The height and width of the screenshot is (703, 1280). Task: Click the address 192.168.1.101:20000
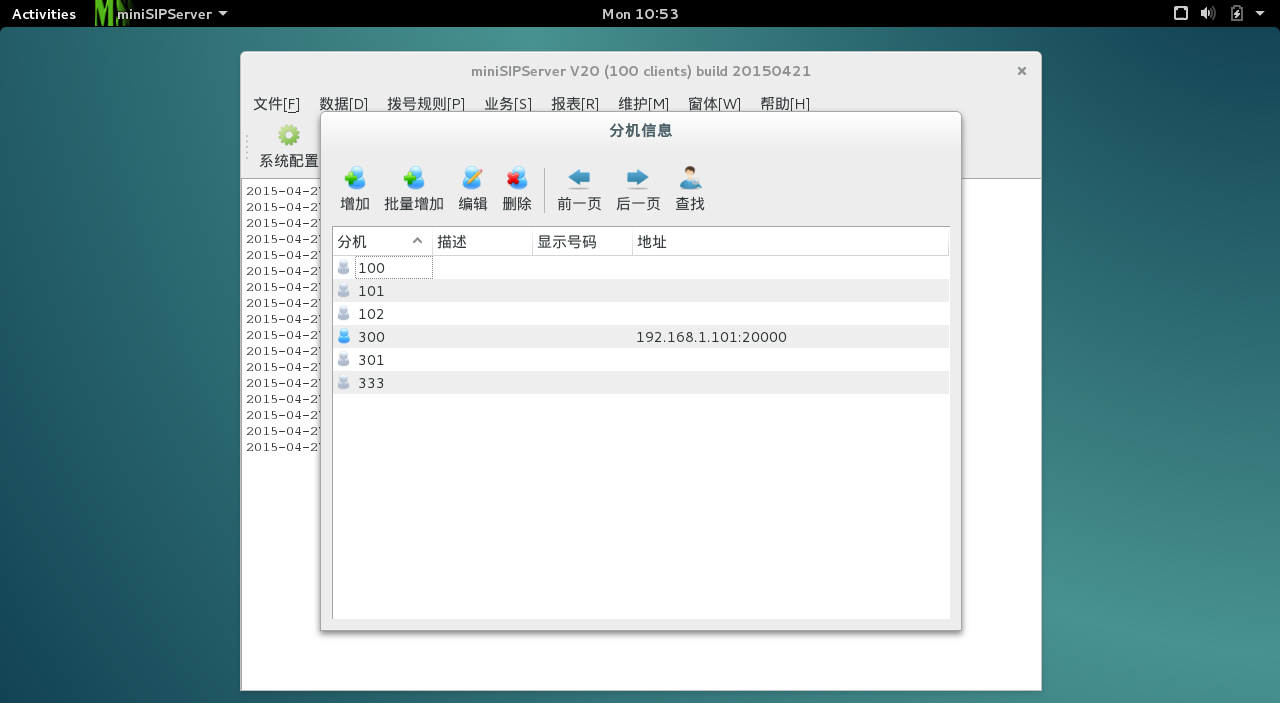click(x=711, y=337)
